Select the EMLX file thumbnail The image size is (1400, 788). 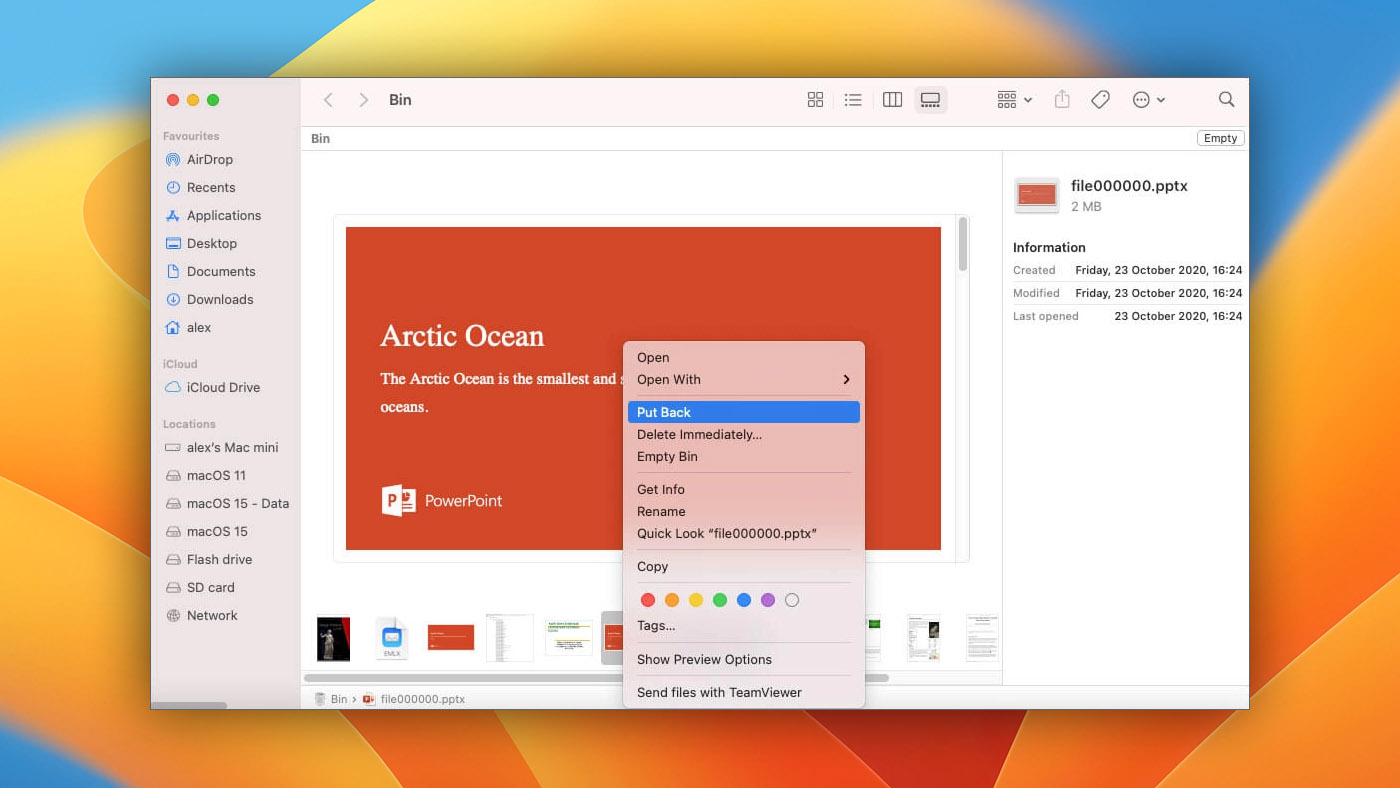point(392,638)
